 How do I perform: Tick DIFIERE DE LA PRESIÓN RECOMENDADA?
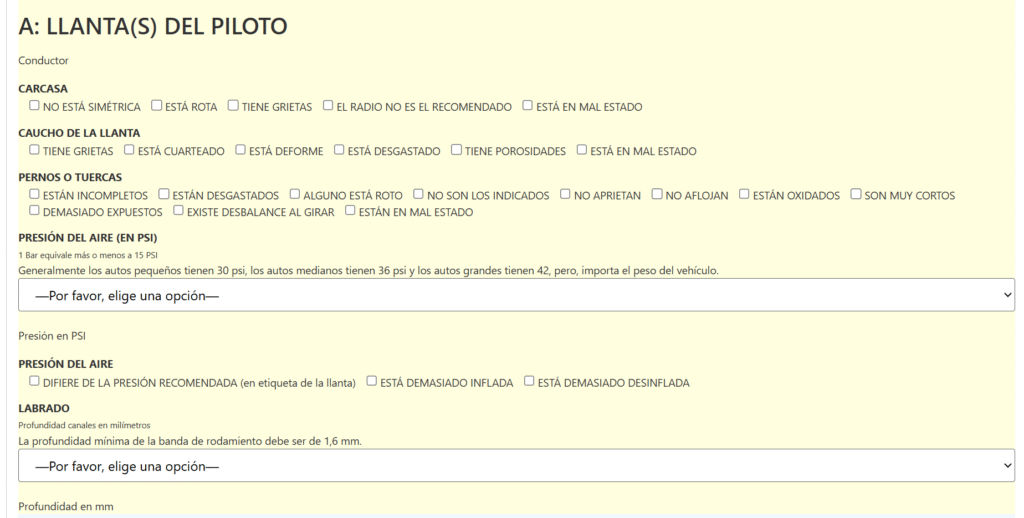[x=34, y=381]
